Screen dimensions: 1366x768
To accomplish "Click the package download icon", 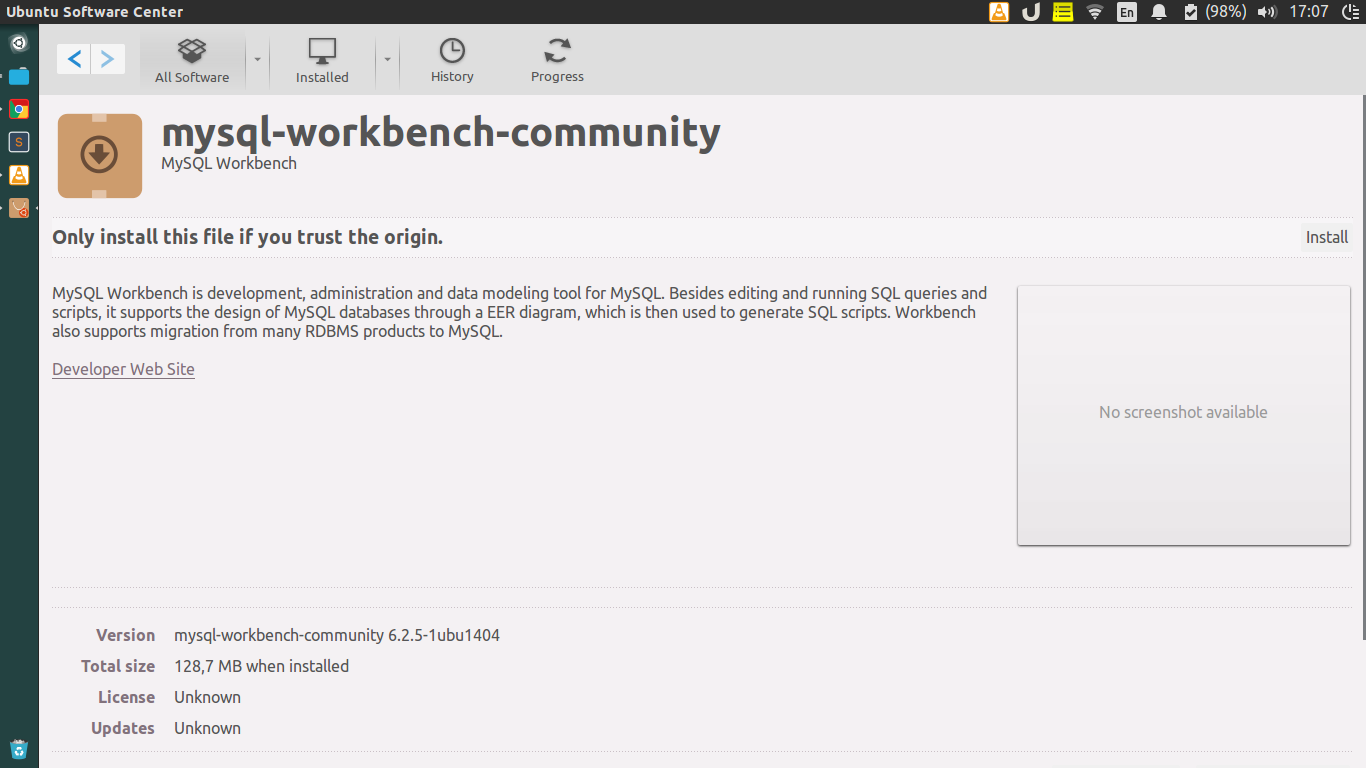I will pos(100,156).
